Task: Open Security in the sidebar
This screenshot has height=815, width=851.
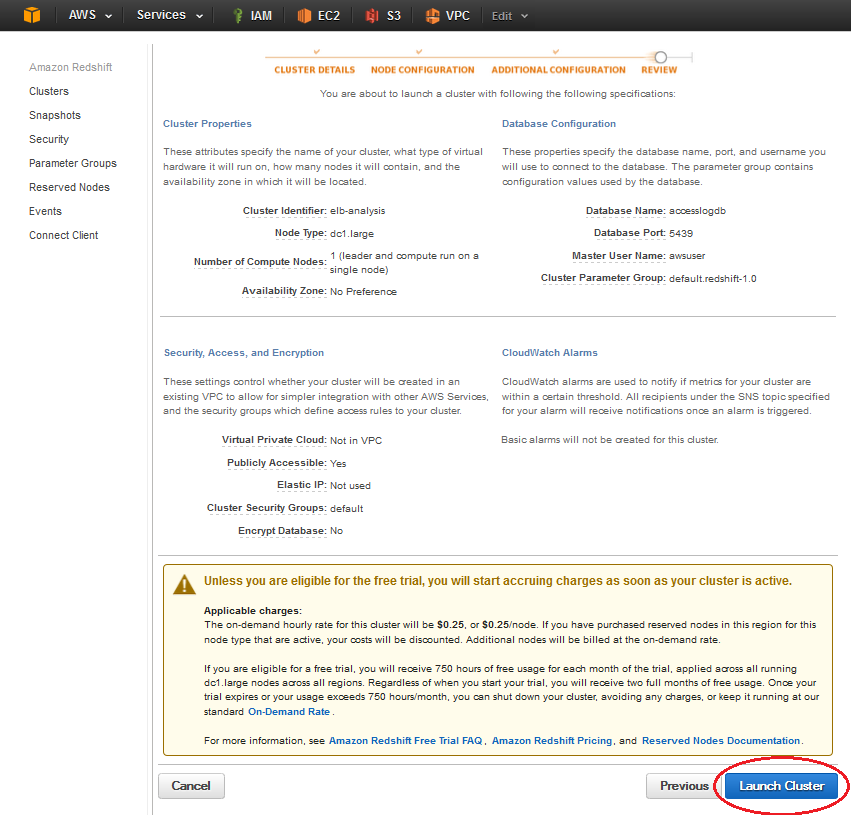Action: click(x=49, y=139)
